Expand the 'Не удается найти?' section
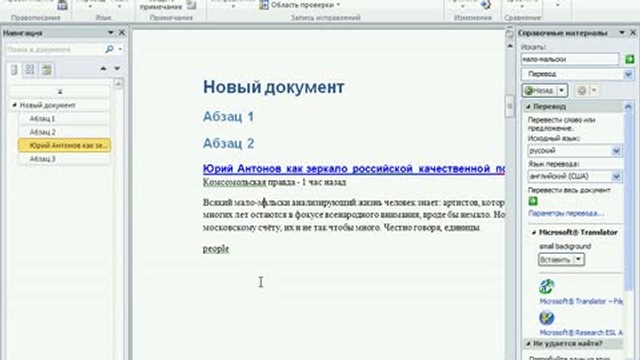 point(528,344)
